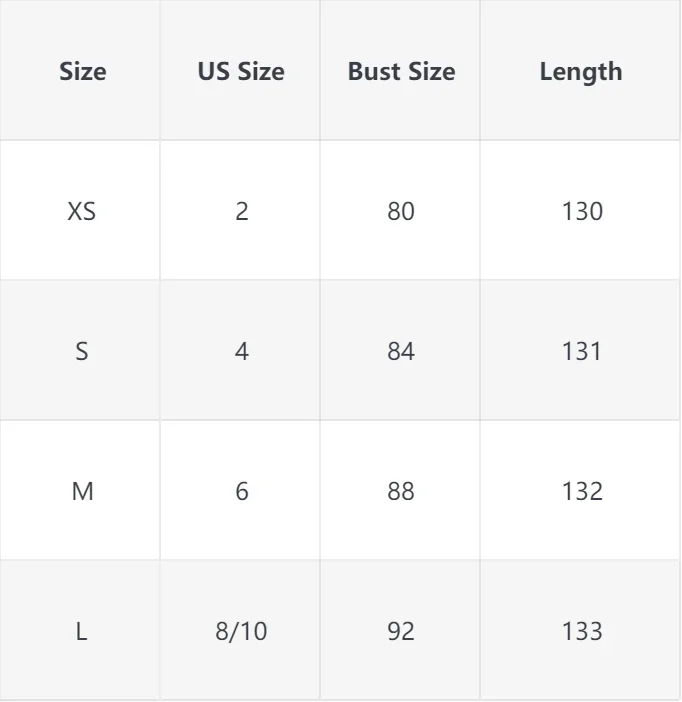Select the XS size cell
The height and width of the screenshot is (702, 682).
(81, 211)
